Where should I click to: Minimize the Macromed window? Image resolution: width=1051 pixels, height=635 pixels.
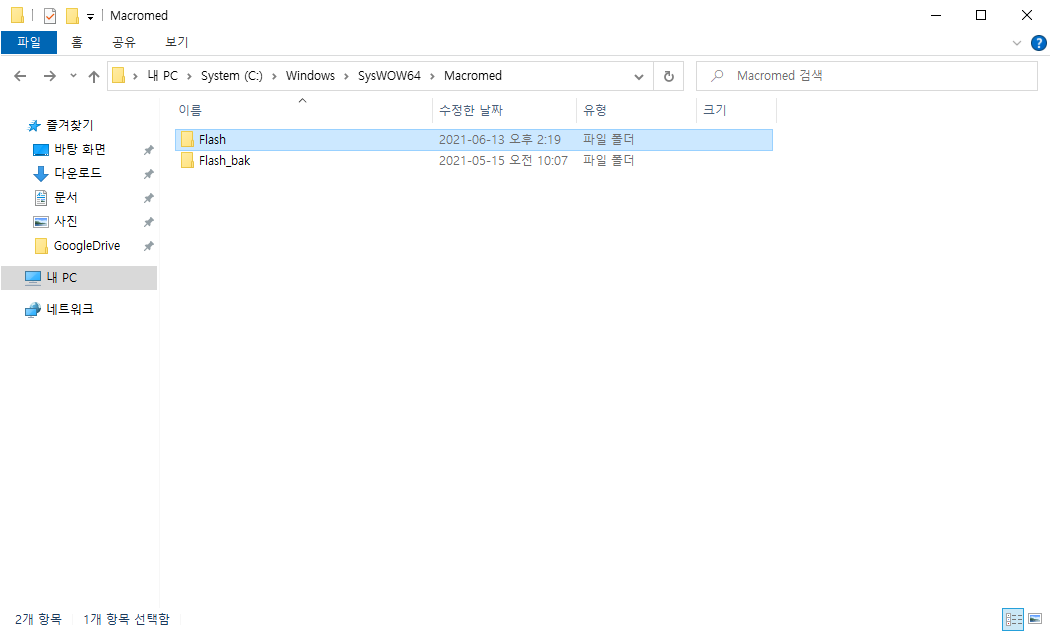pyautogui.click(x=936, y=15)
